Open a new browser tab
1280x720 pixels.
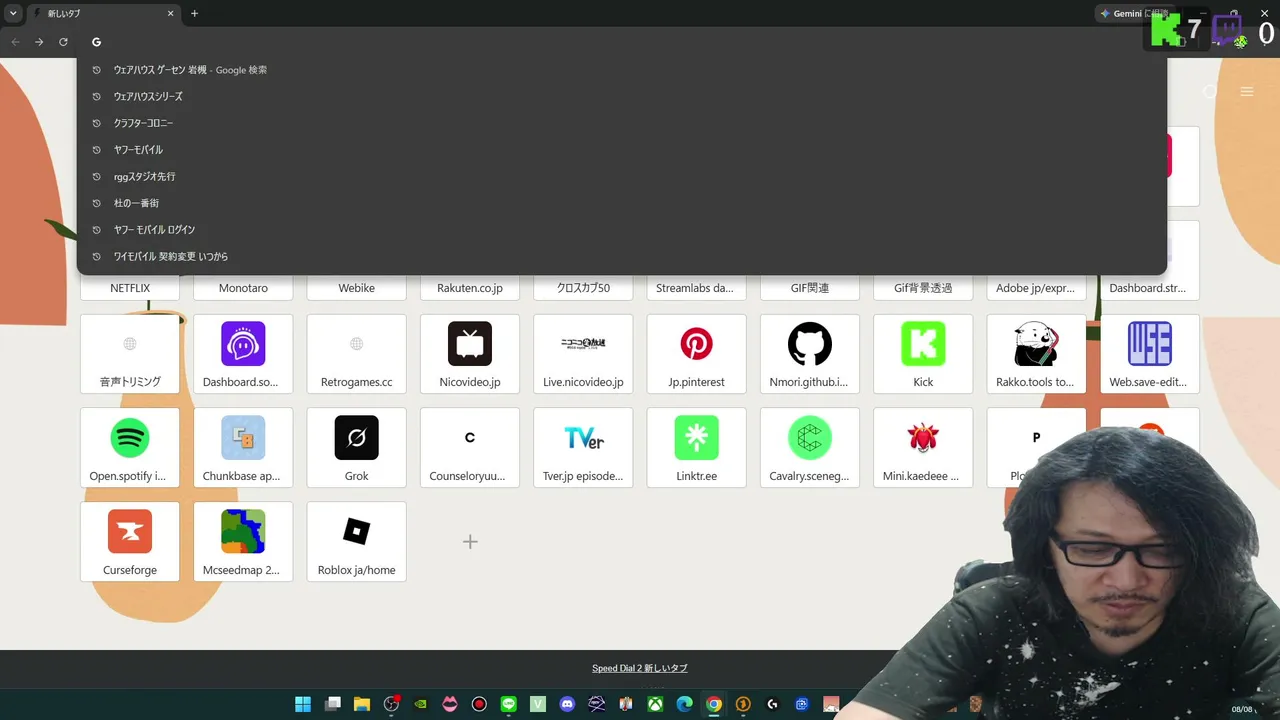tap(194, 14)
